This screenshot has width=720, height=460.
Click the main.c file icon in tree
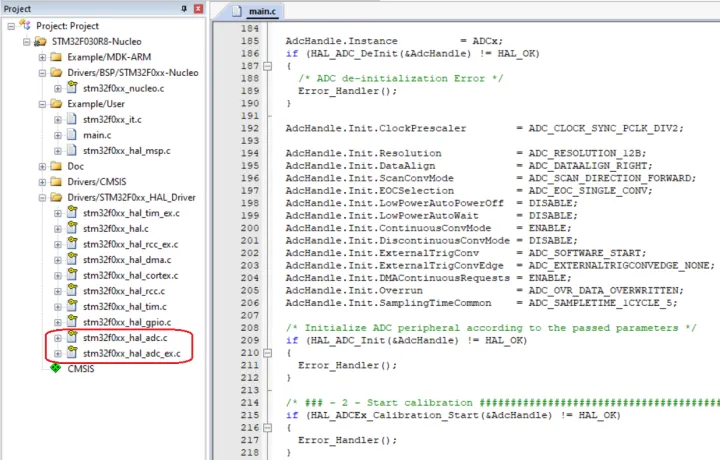point(72,135)
